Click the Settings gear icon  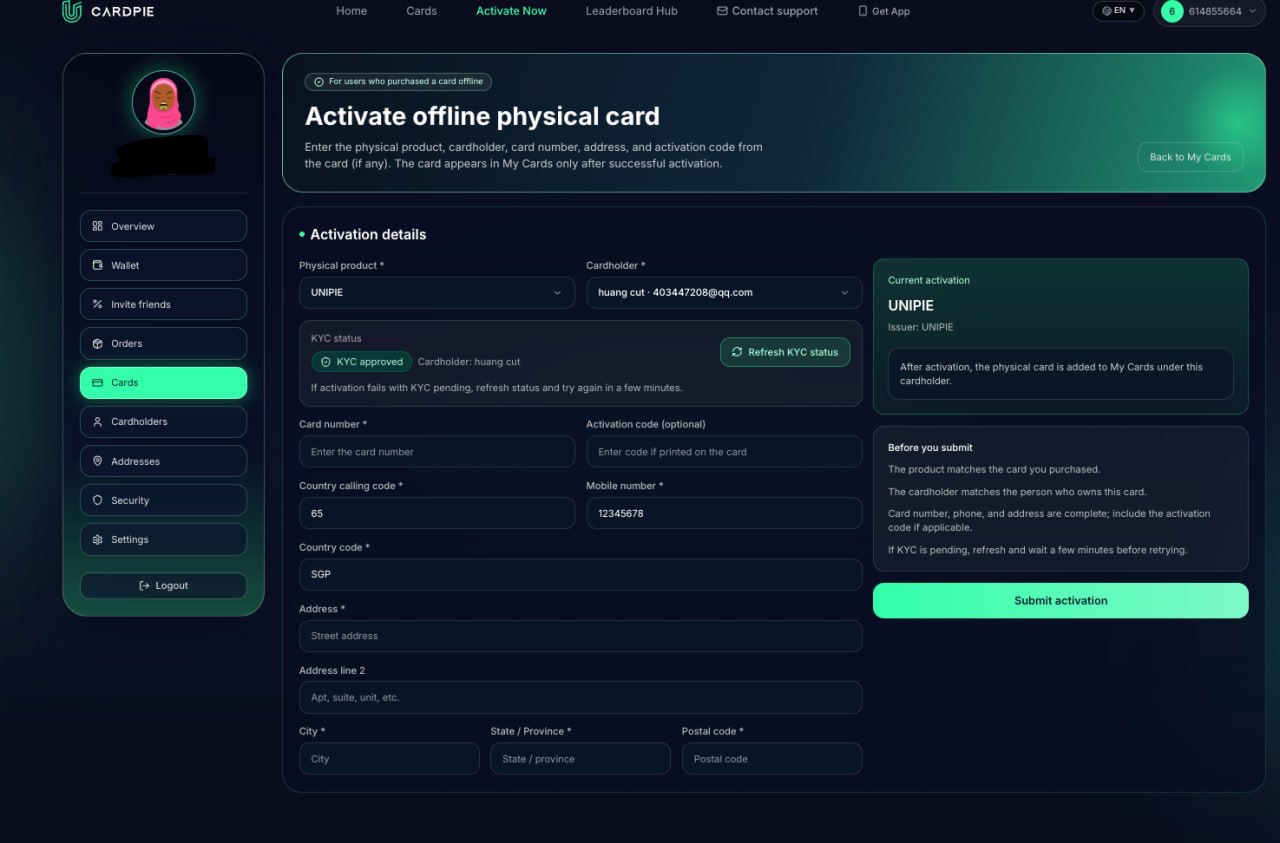[x=97, y=539]
